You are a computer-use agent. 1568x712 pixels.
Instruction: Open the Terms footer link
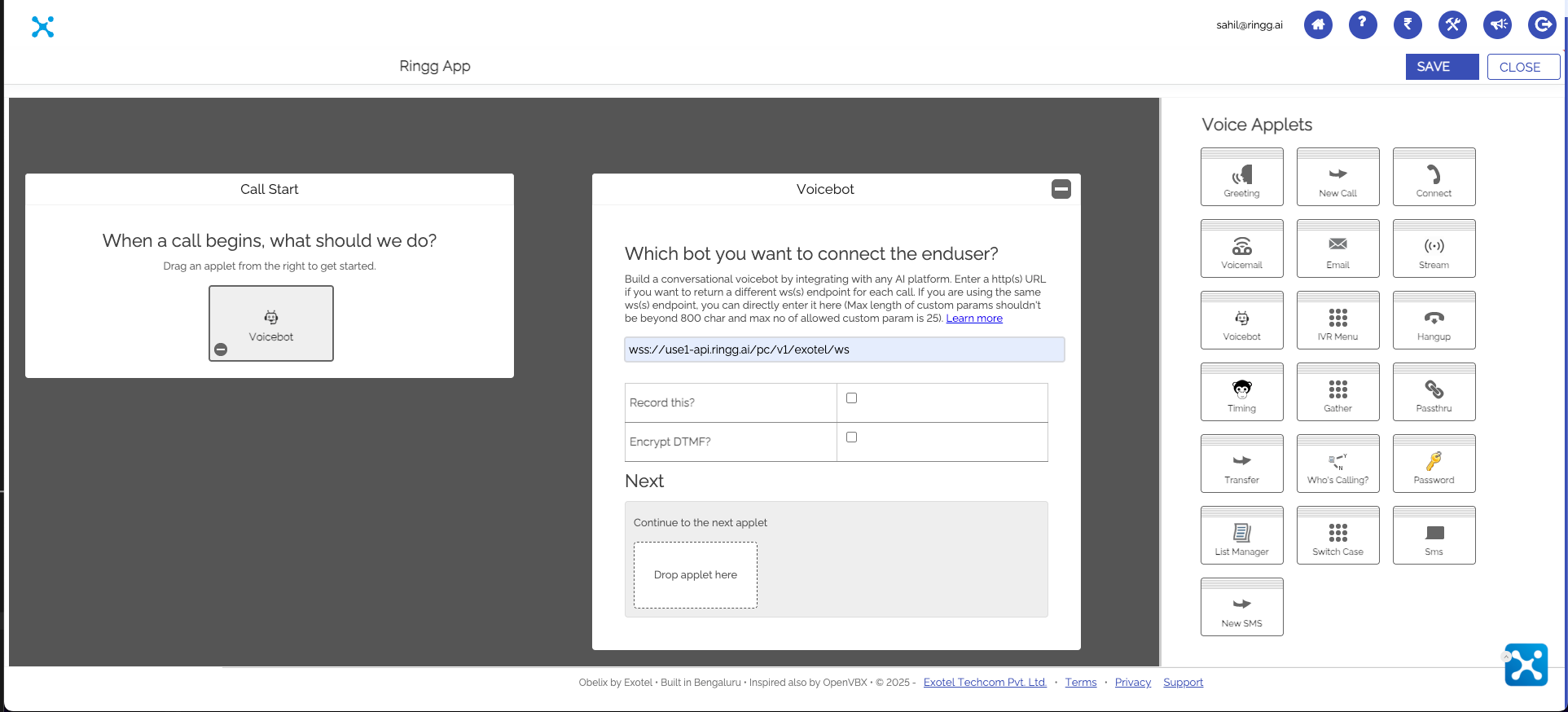(1081, 683)
